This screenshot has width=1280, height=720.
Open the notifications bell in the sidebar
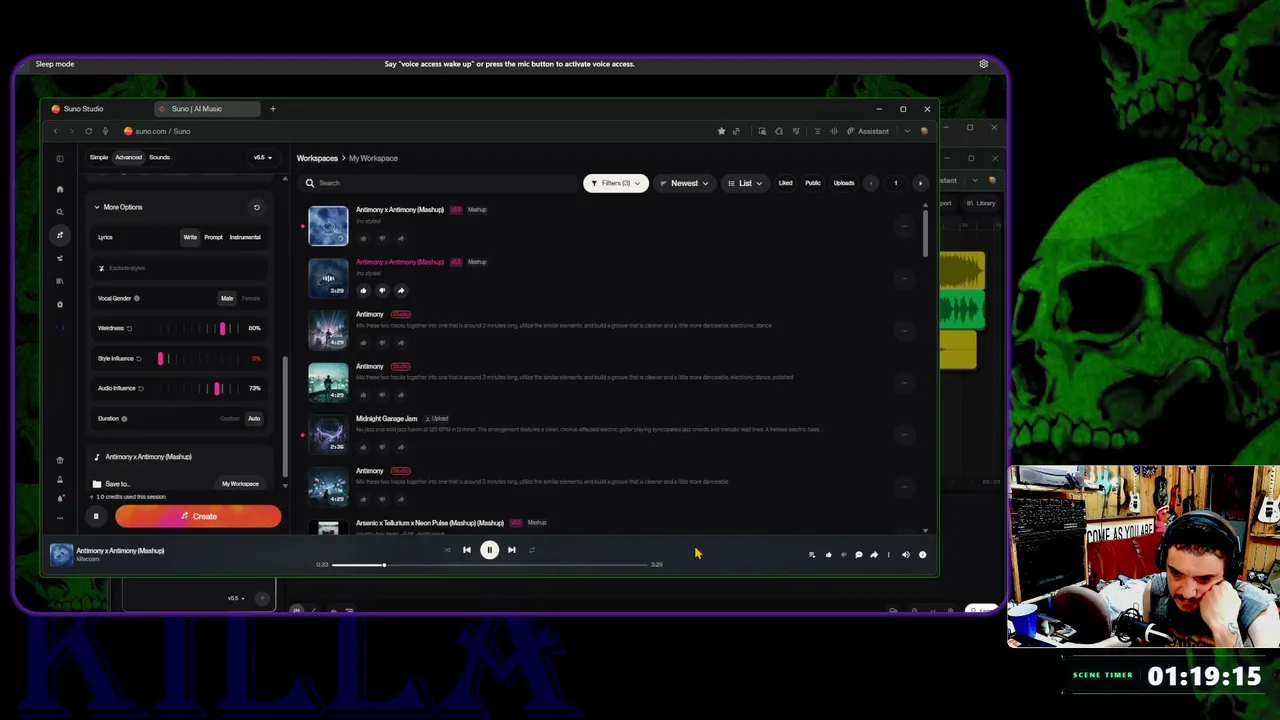coord(60,497)
